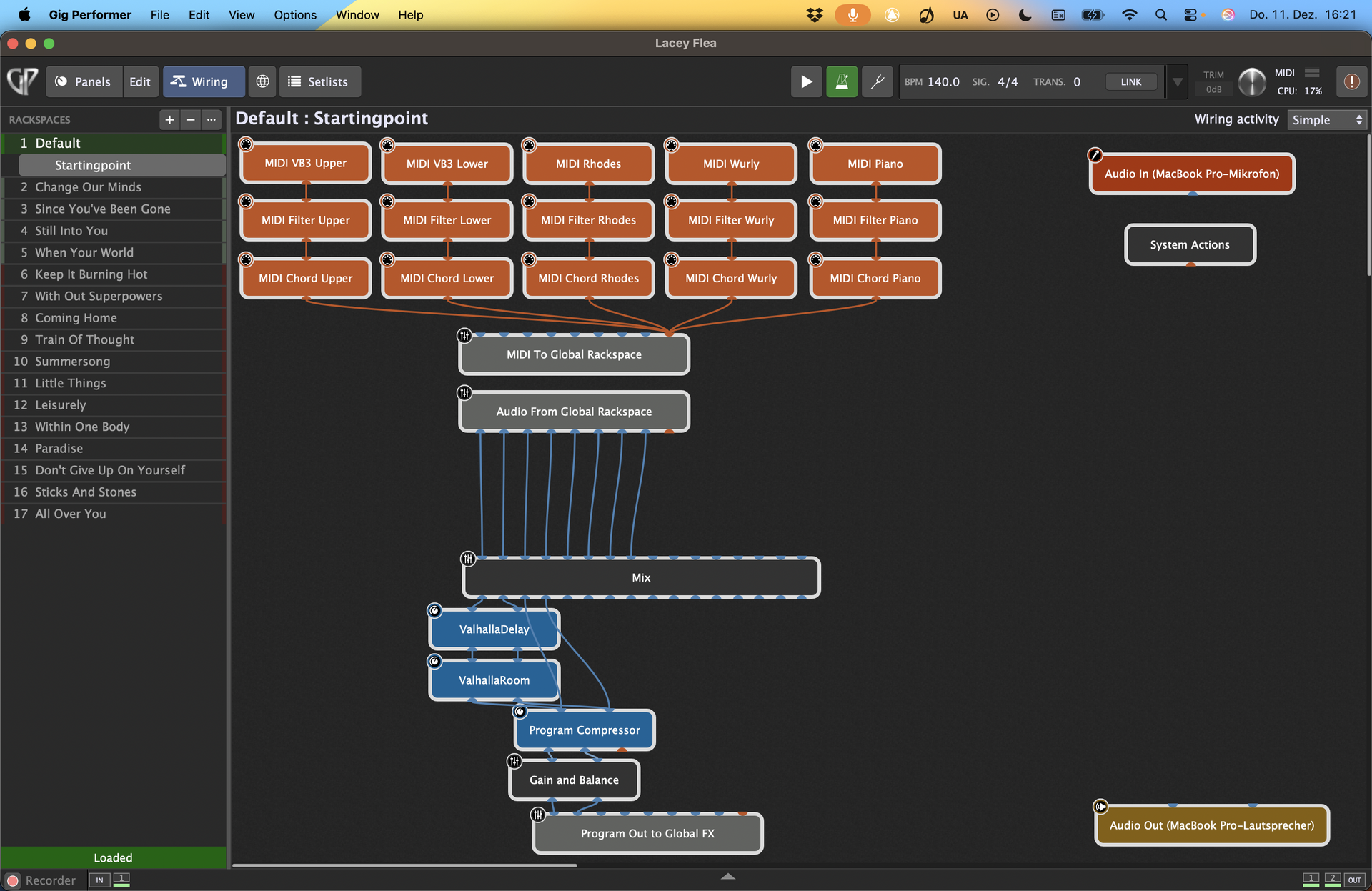
Task: Switch to the Setlists view
Action: pos(319,82)
